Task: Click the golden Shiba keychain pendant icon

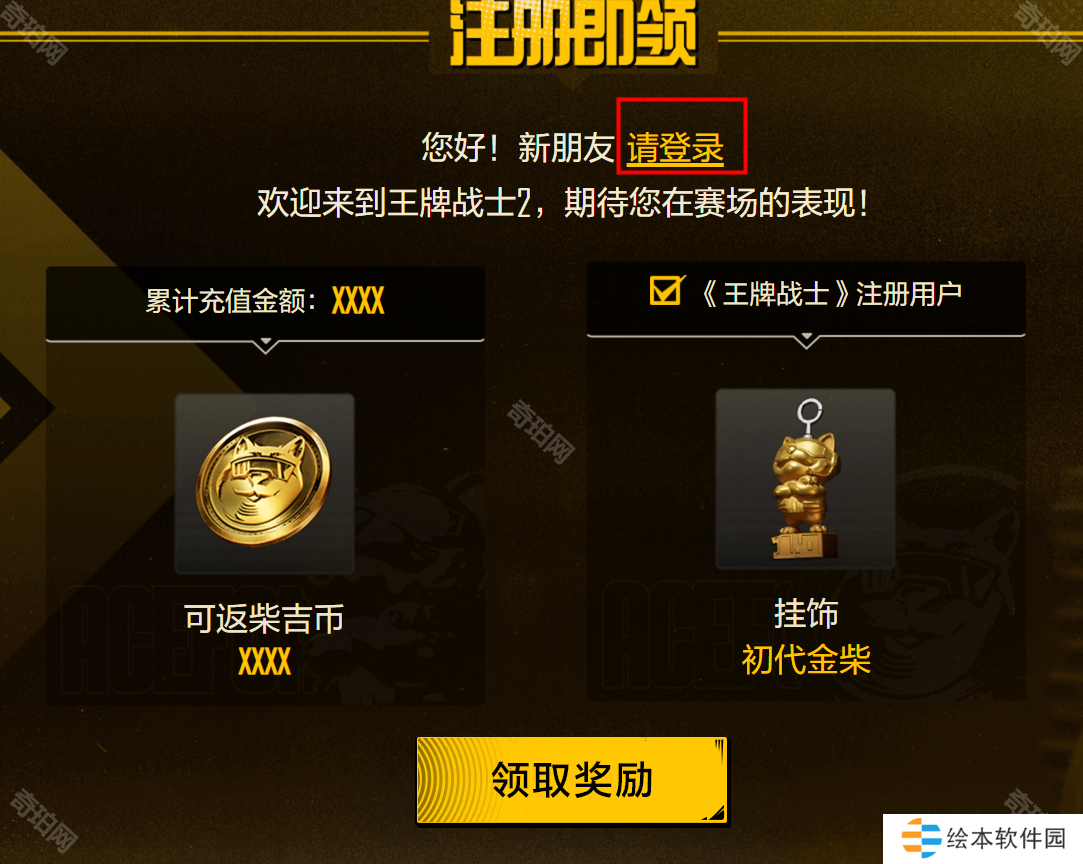Action: [x=806, y=479]
